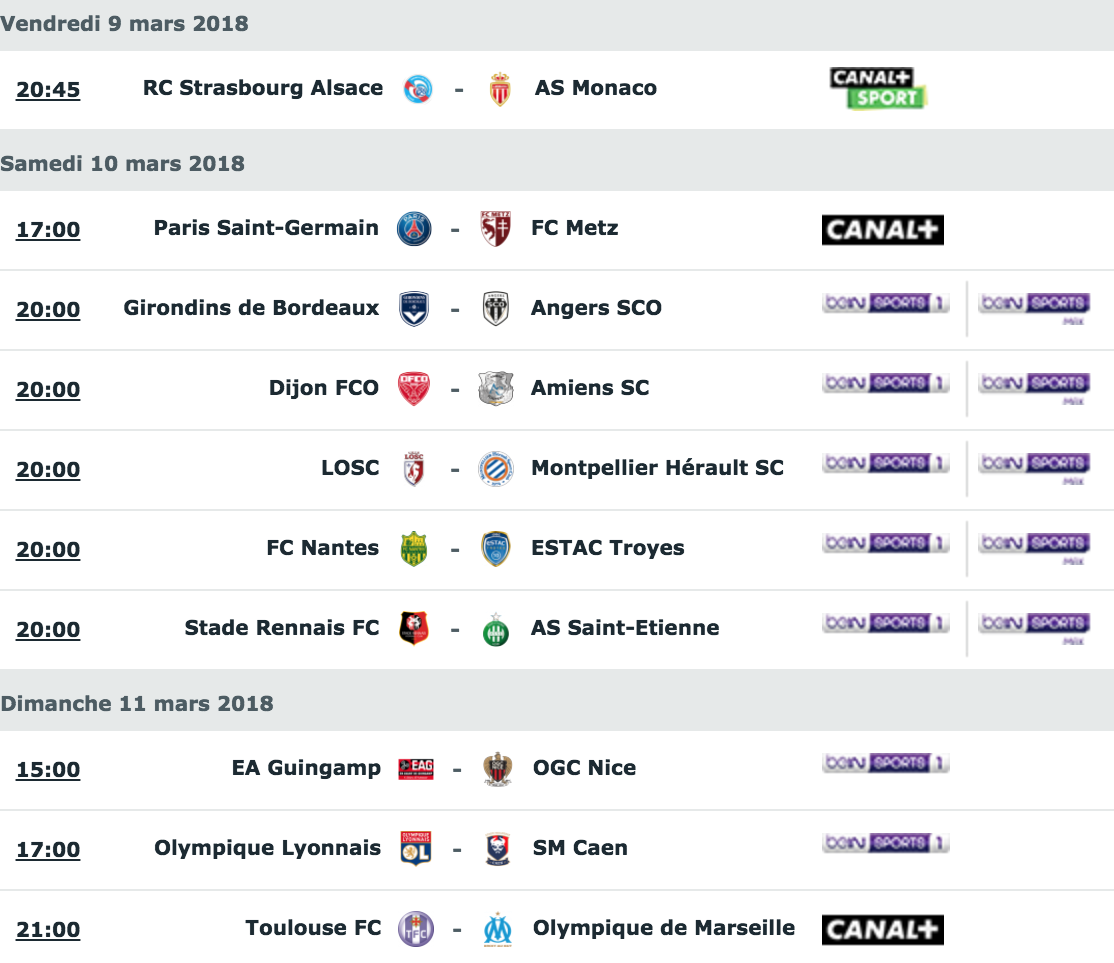
Task: Click the Girondins de Bordeaux team name
Action: tap(251, 308)
